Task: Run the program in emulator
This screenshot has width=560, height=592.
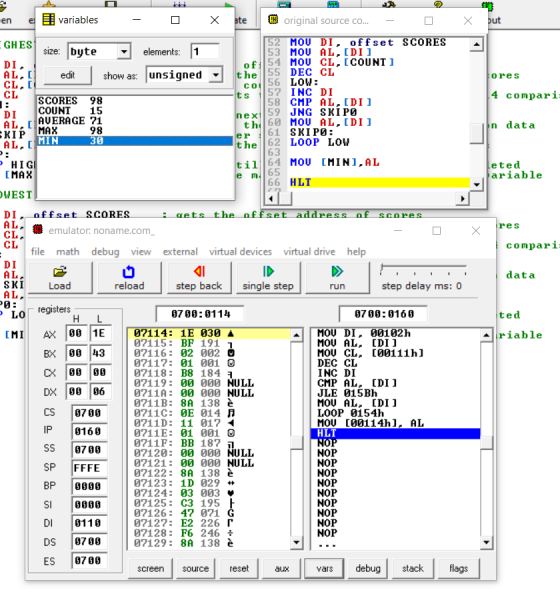Action: (x=337, y=278)
